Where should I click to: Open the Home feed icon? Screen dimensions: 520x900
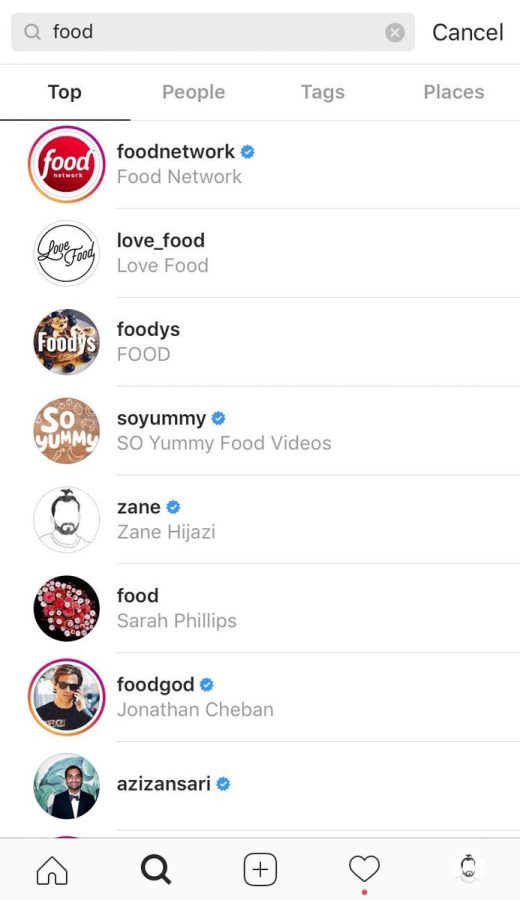[x=52, y=870]
